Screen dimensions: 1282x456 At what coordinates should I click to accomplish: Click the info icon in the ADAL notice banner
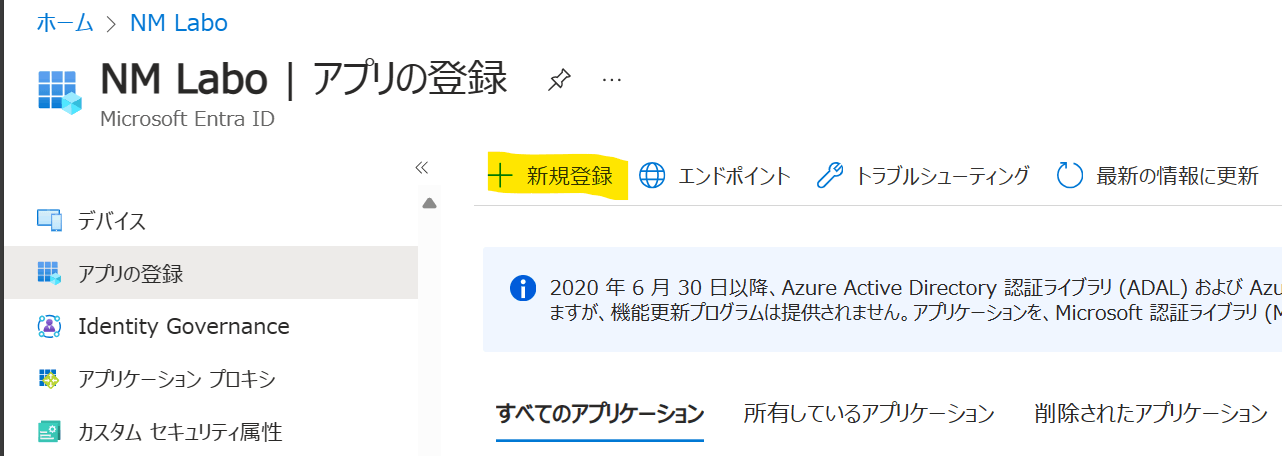522,289
